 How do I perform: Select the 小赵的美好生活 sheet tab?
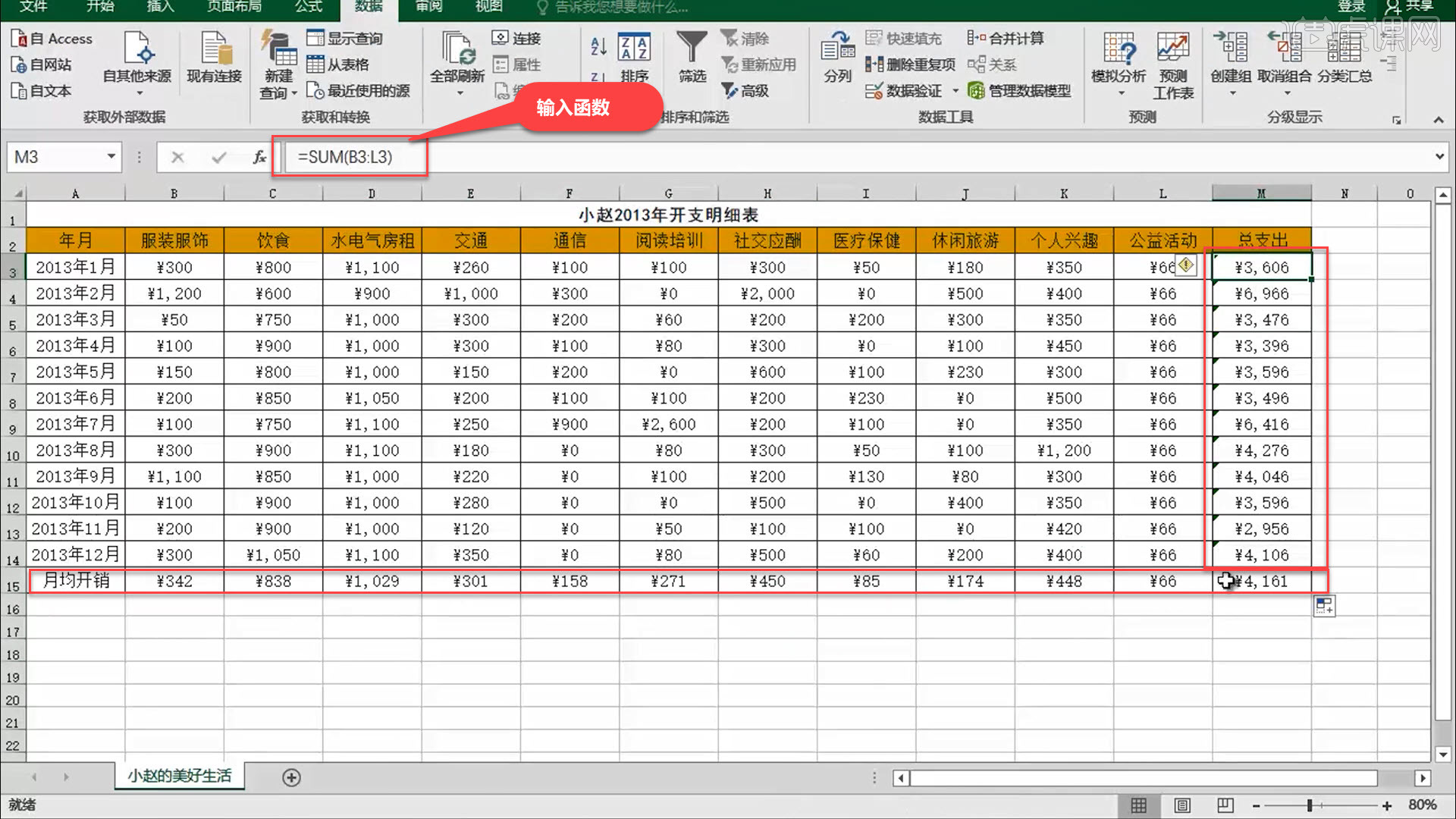tap(180, 776)
